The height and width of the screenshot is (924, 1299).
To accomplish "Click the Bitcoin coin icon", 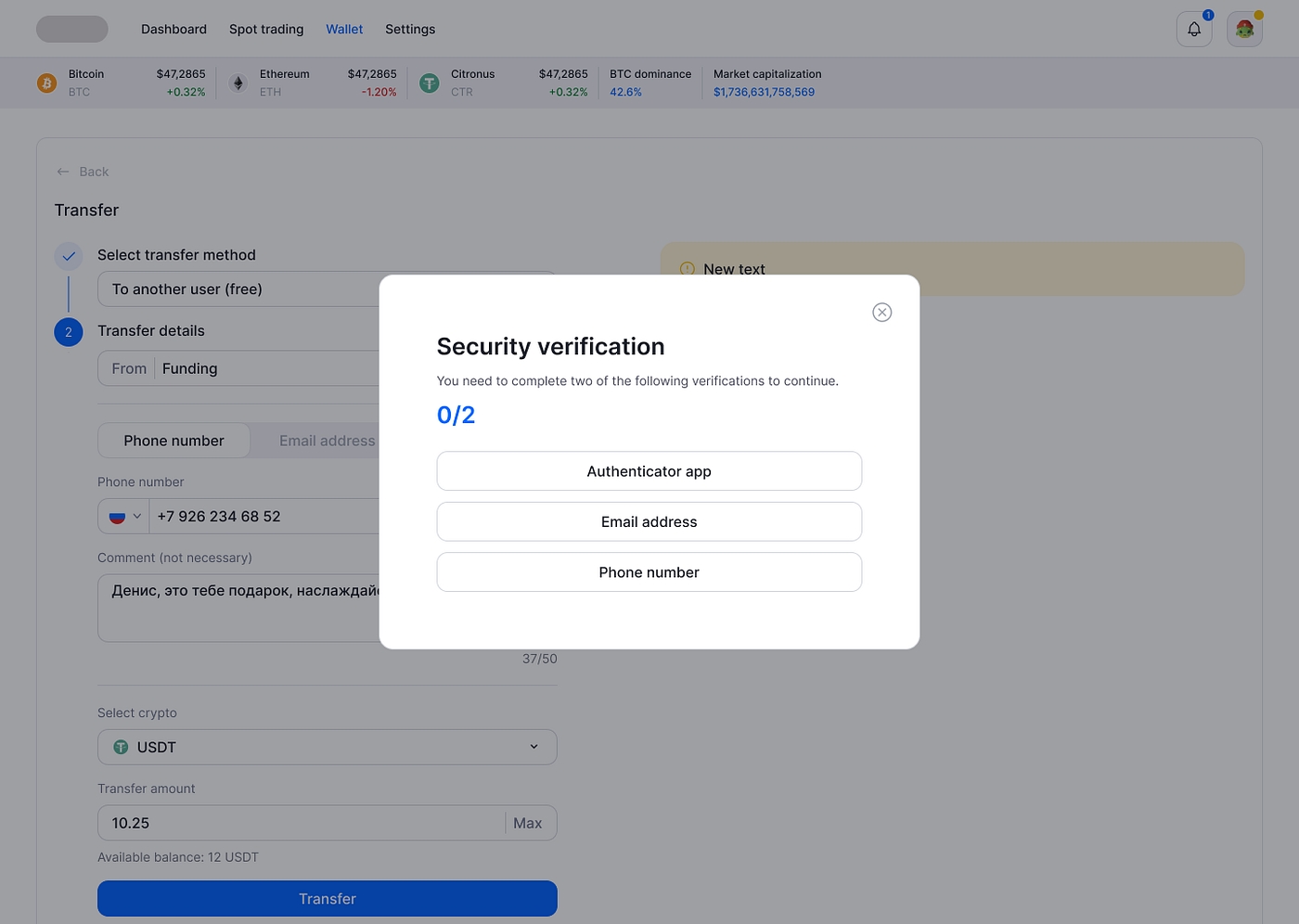I will (x=46, y=83).
